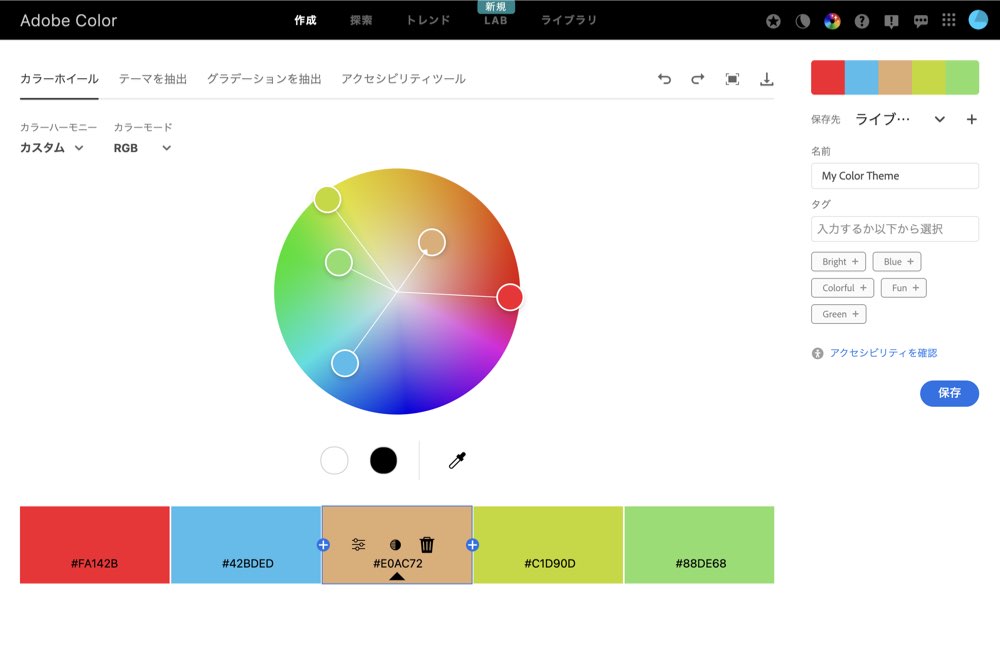
Task: Toggle the dark mode half-moon icon
Action: click(802, 21)
